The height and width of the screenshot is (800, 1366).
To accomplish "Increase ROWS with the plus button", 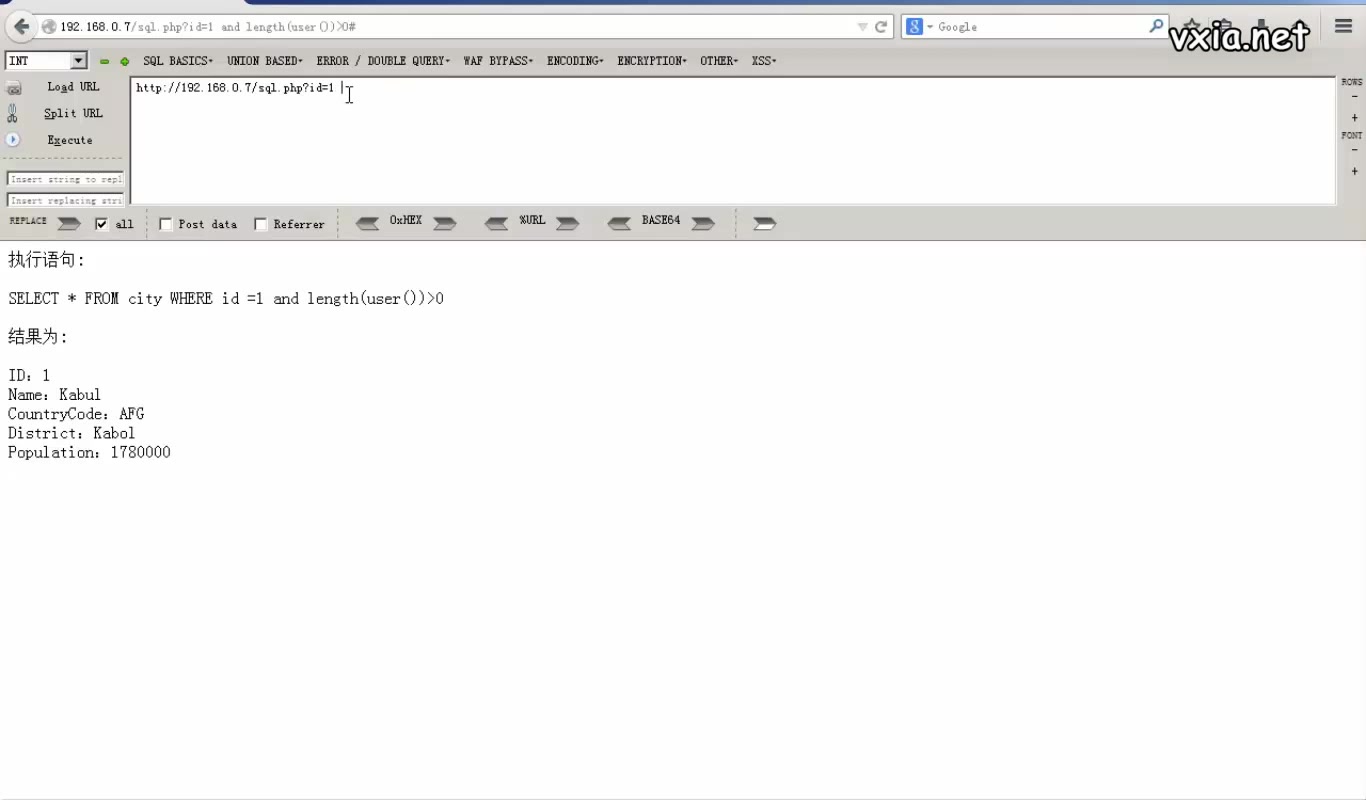I will [x=1355, y=118].
